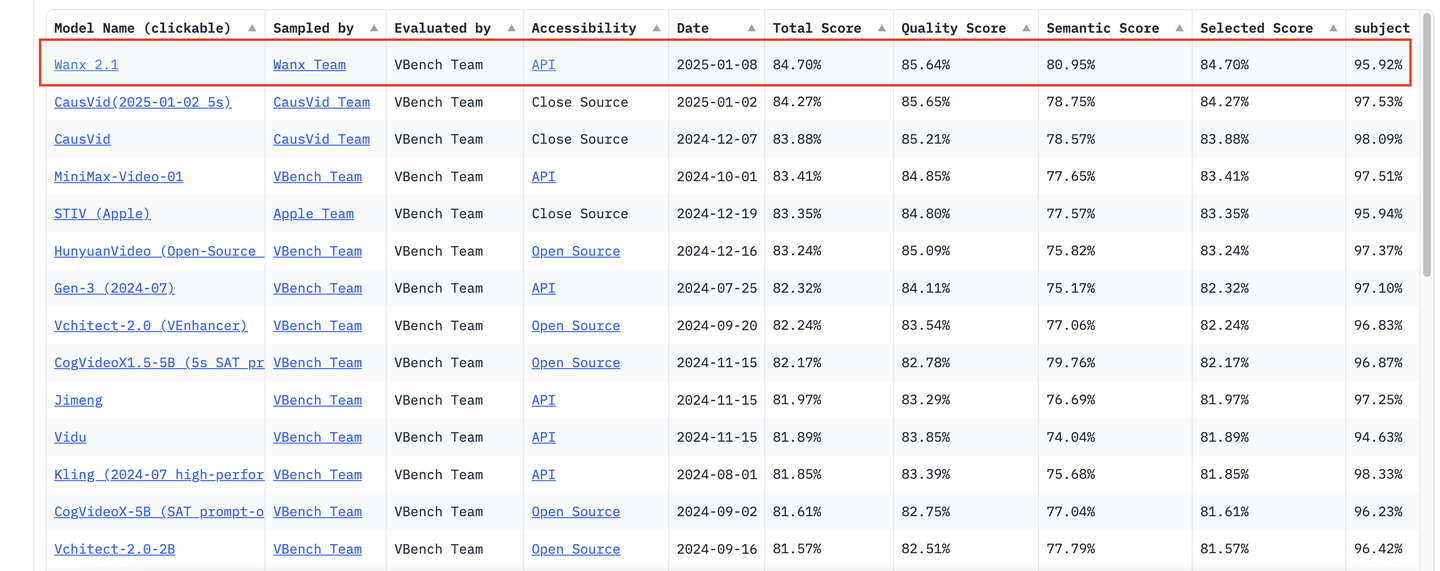Open MiniMax-Video-01 model page

[x=118, y=177]
